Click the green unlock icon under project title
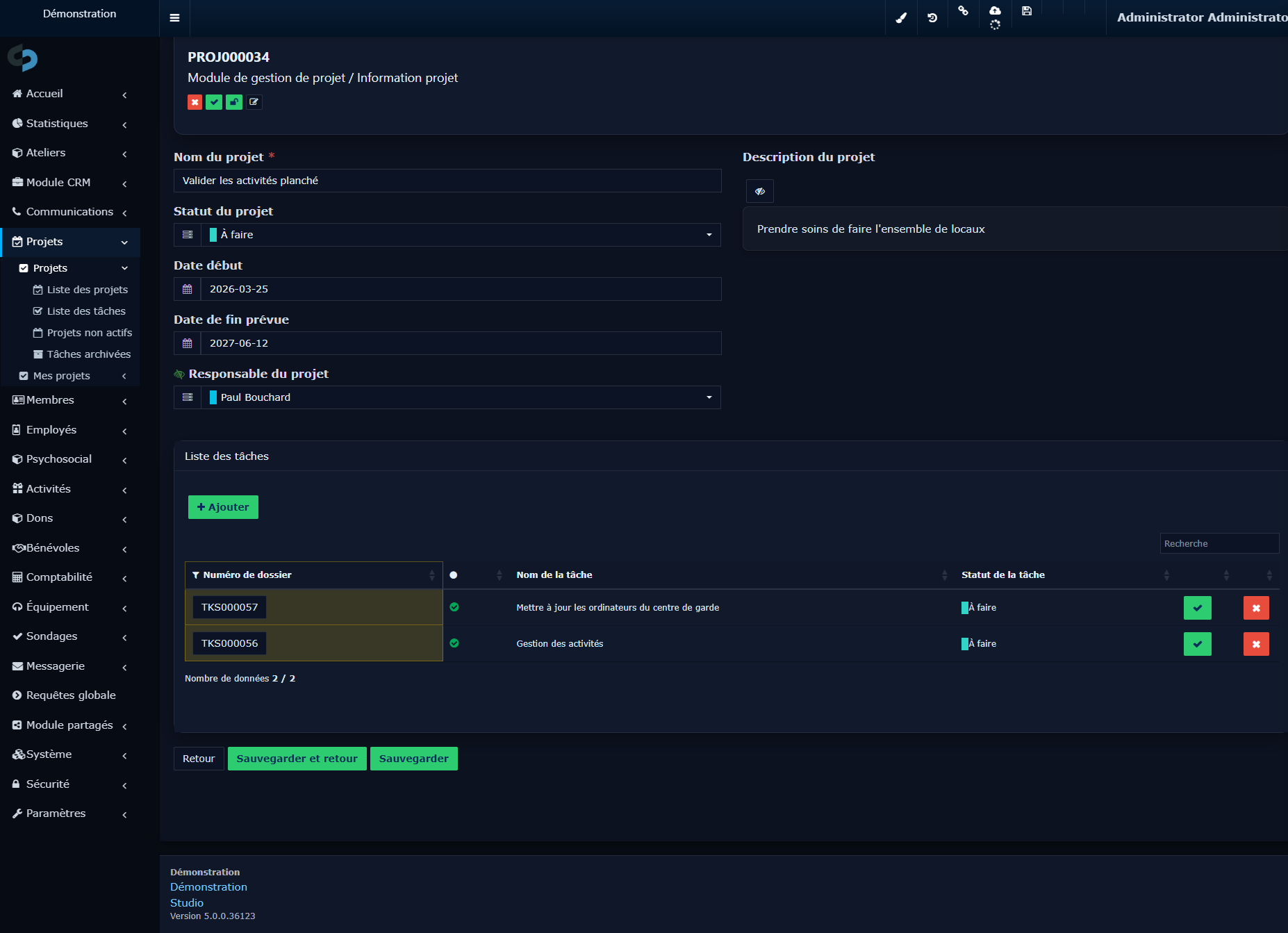The height and width of the screenshot is (933, 1288). pyautogui.click(x=234, y=102)
